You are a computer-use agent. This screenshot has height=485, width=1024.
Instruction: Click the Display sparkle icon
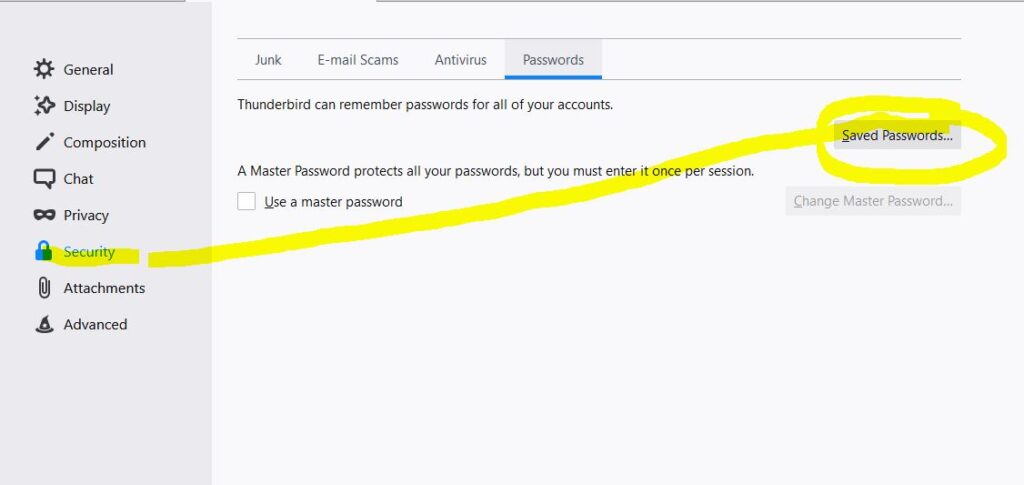(x=44, y=106)
